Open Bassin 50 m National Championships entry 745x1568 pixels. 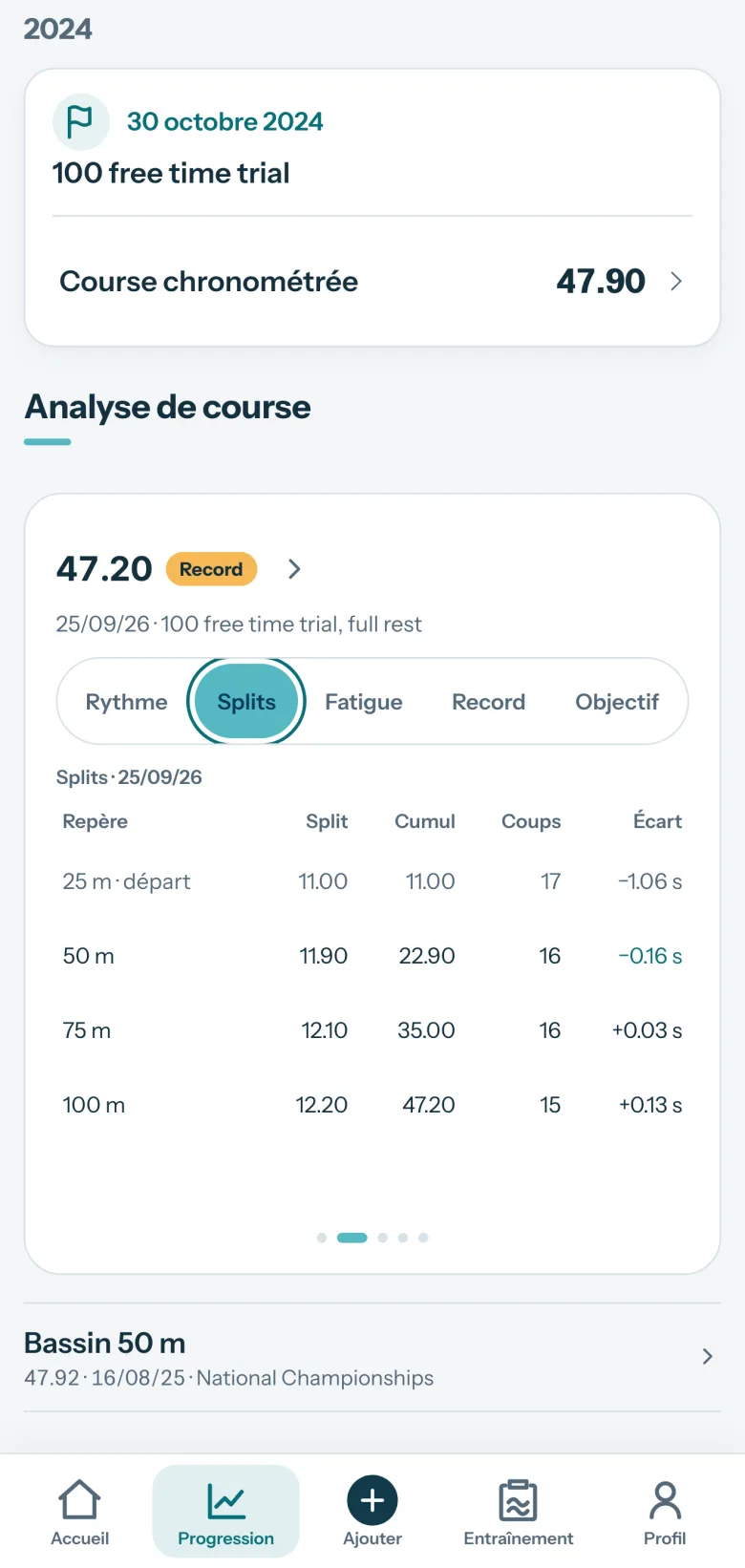click(372, 1357)
